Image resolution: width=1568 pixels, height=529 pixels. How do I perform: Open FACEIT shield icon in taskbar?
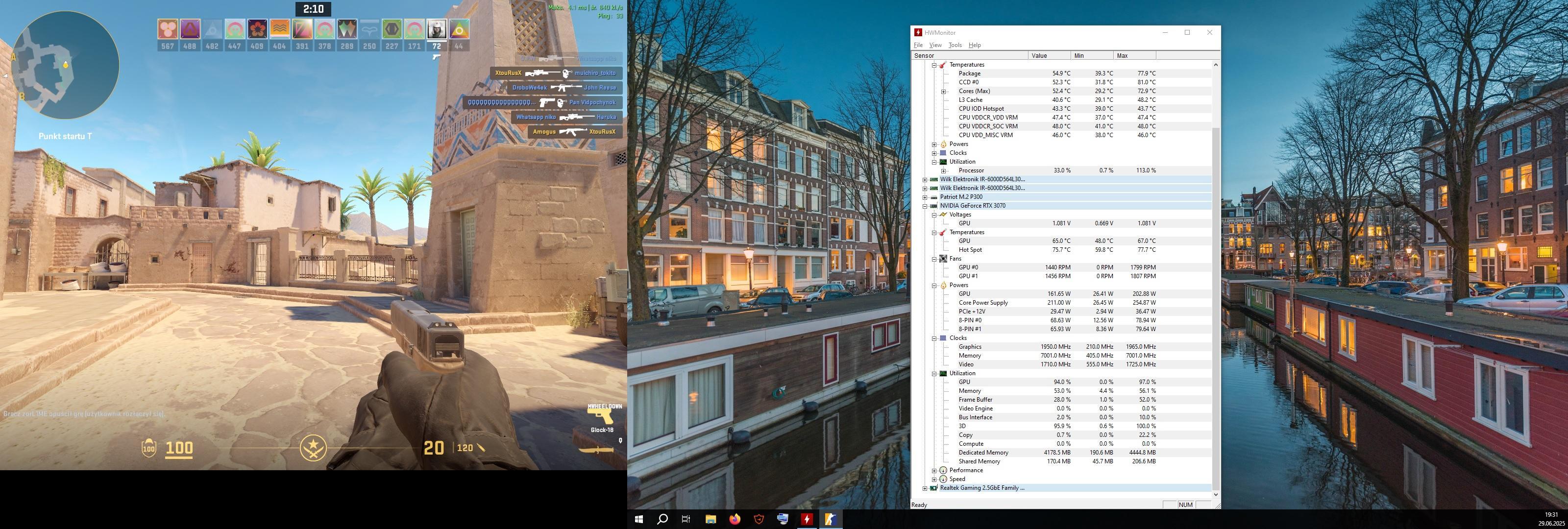759,519
